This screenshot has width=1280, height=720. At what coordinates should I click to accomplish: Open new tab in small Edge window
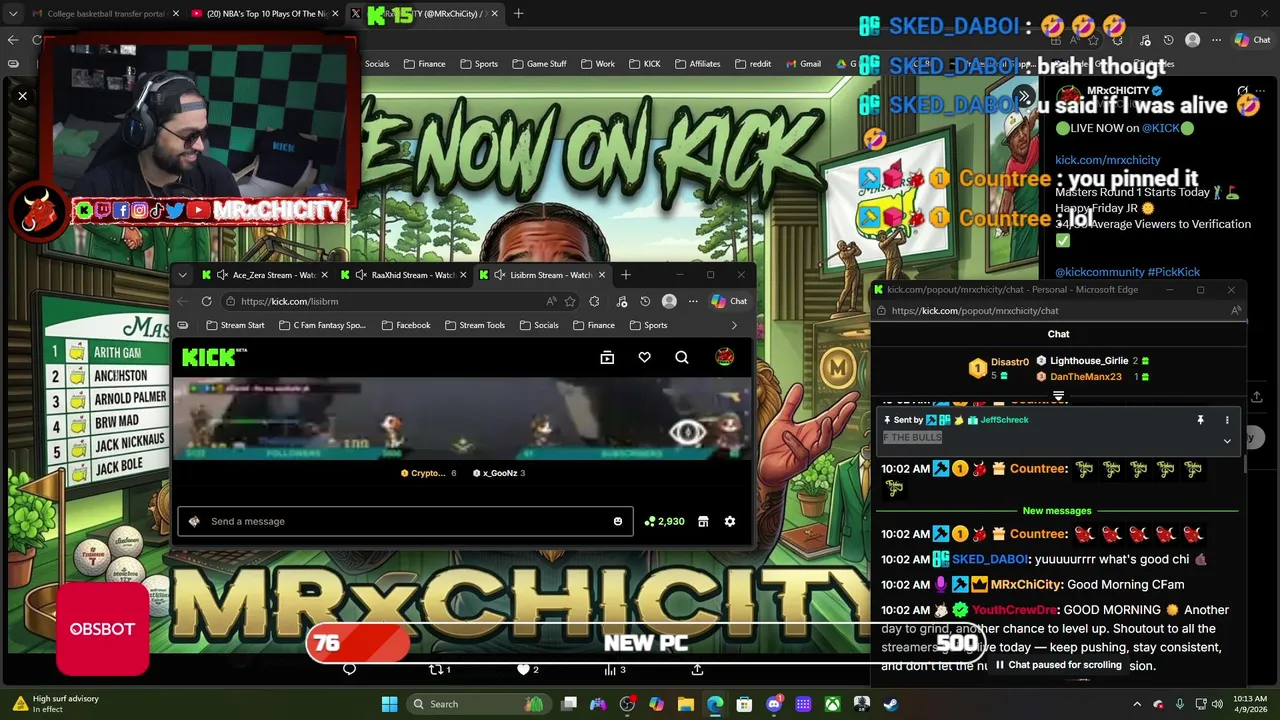[x=626, y=275]
